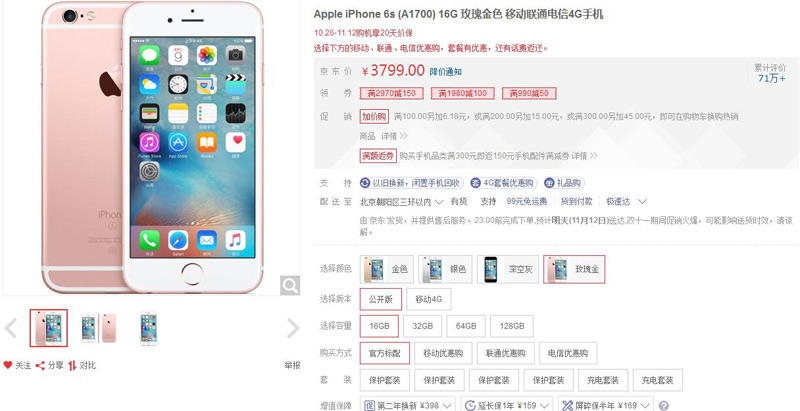This screenshot has width=800, height=411.
Task: Click the help question mark icon
Action: [x=663, y=406]
